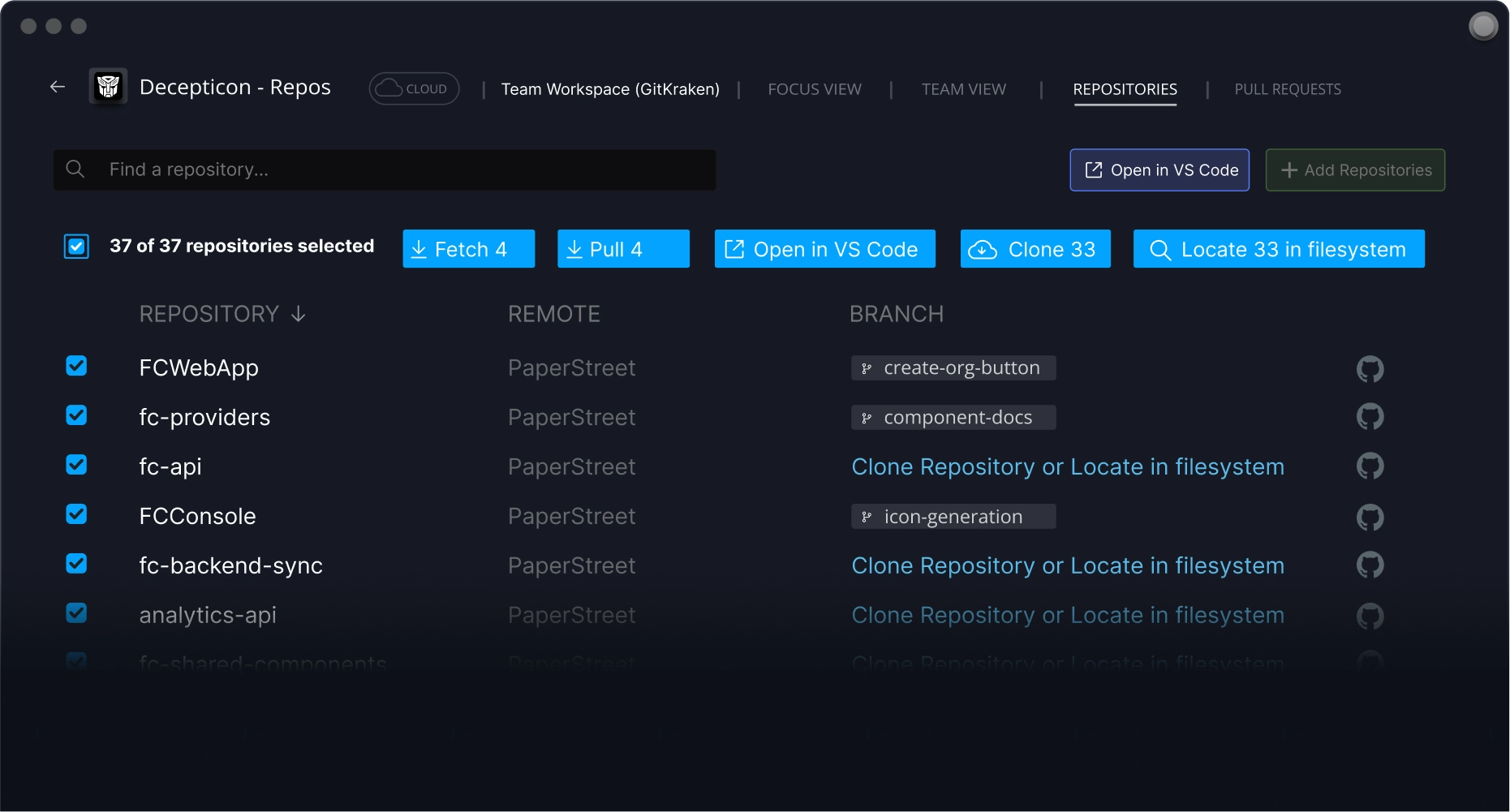
Task: Click the search magnifier icon
Action: click(75, 169)
